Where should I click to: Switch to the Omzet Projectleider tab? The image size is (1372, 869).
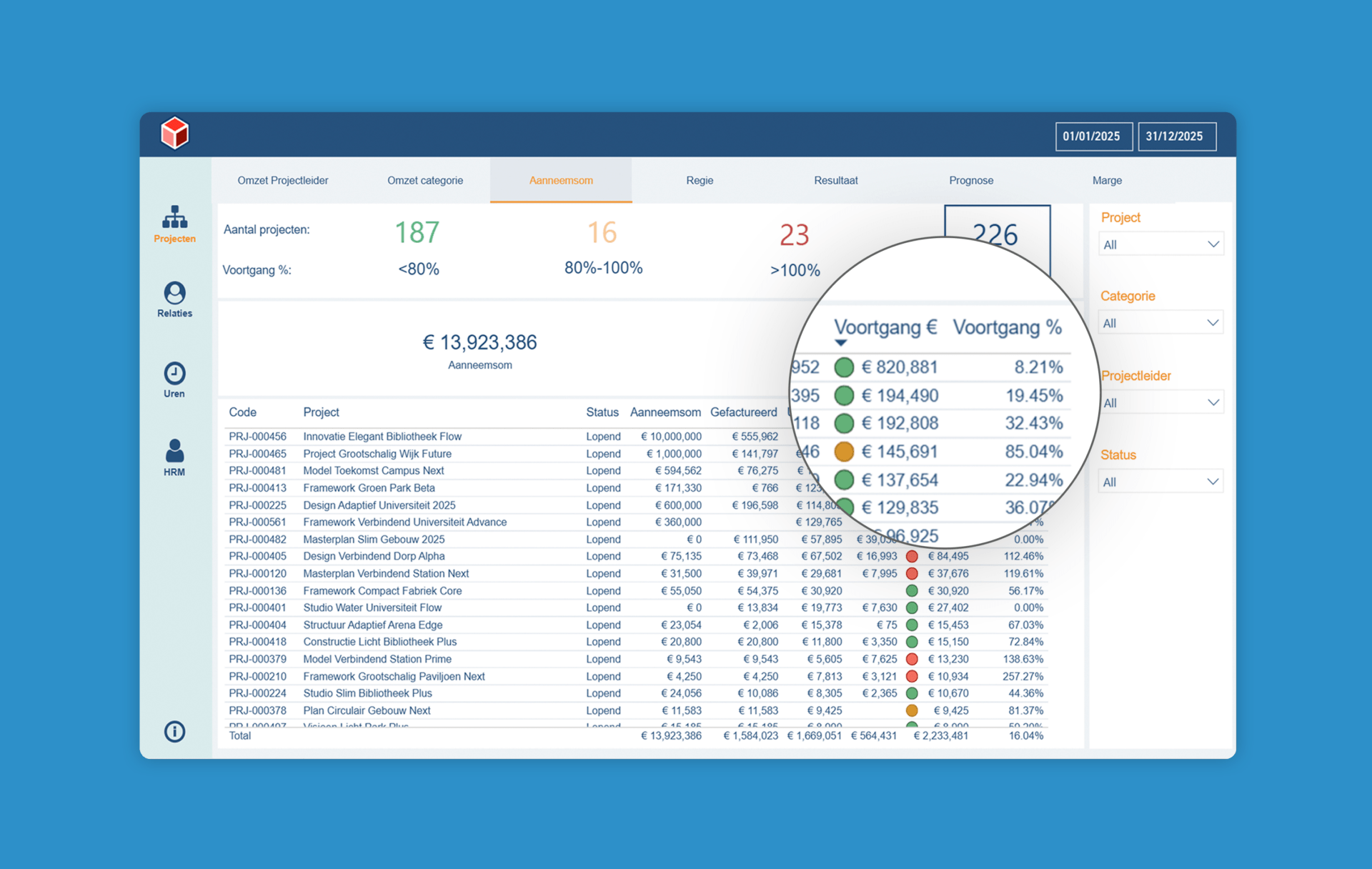pos(283,180)
